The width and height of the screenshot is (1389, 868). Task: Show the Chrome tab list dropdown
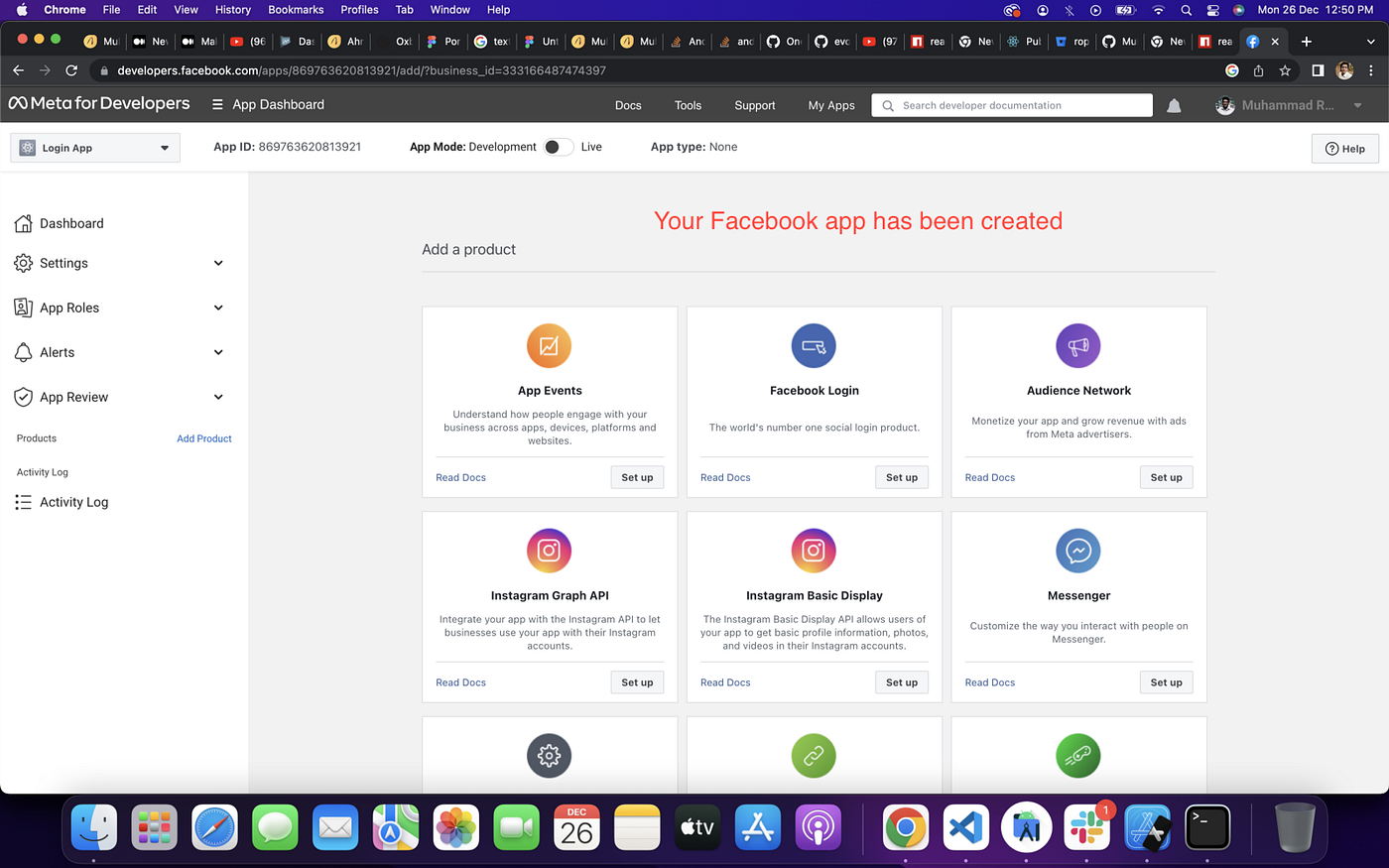pyautogui.click(x=1371, y=42)
